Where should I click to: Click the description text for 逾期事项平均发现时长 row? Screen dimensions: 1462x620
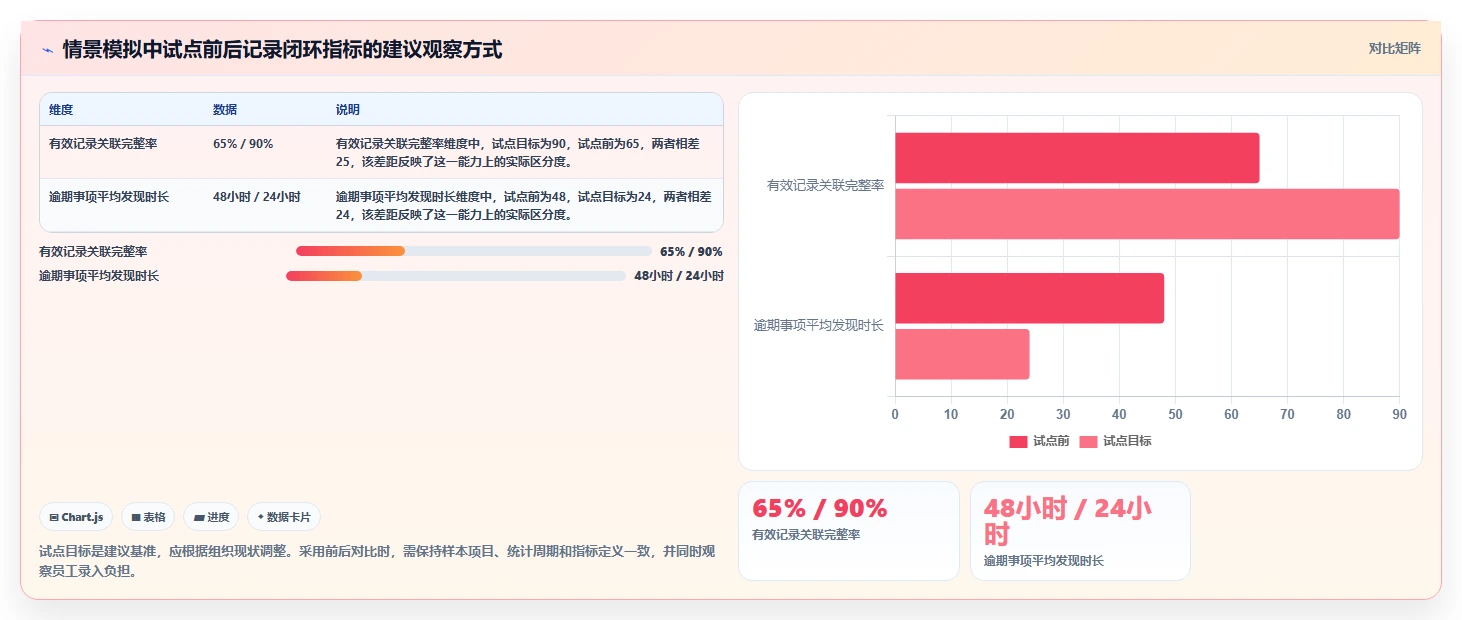pos(523,206)
